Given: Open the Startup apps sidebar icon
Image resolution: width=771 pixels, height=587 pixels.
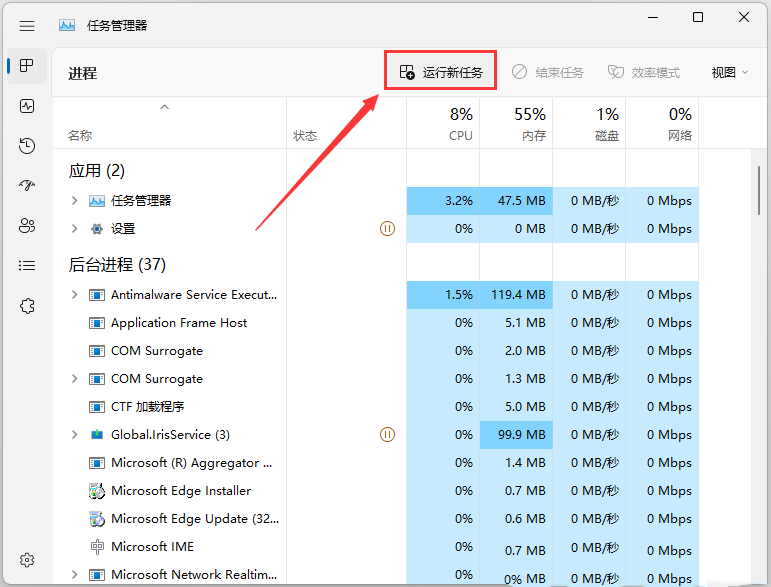Looking at the screenshot, I should tap(27, 185).
